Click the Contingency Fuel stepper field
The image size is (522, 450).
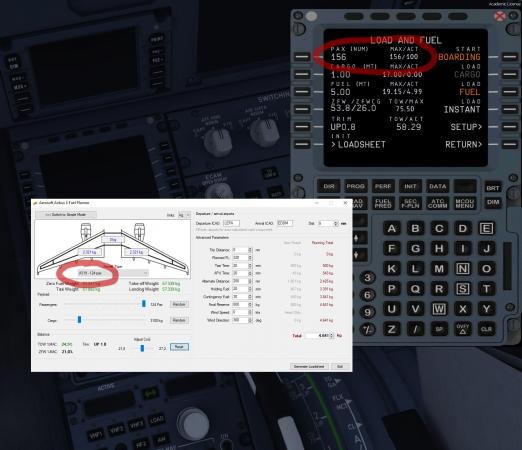coord(242,297)
